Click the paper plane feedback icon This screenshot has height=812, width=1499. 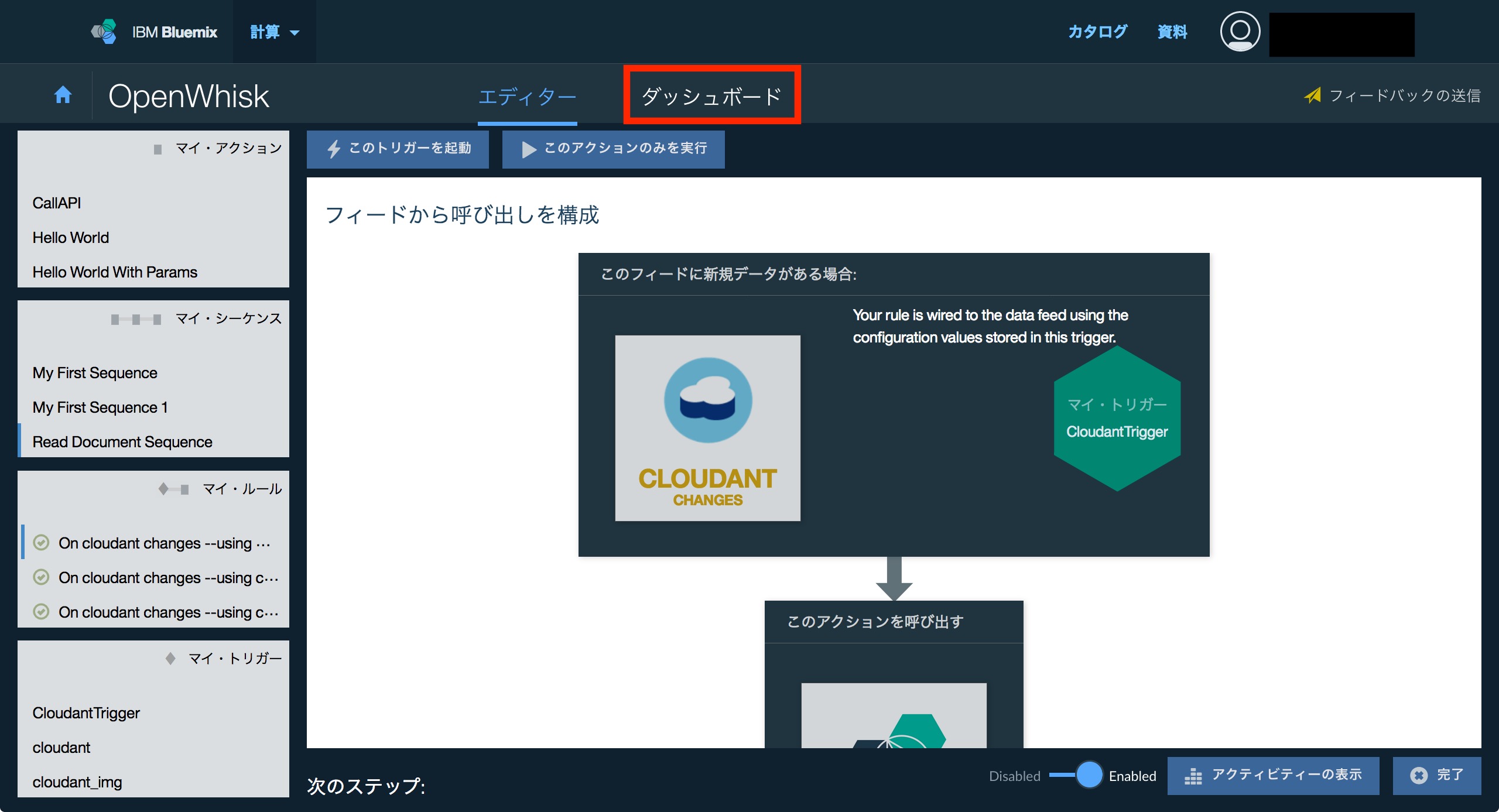1313,95
